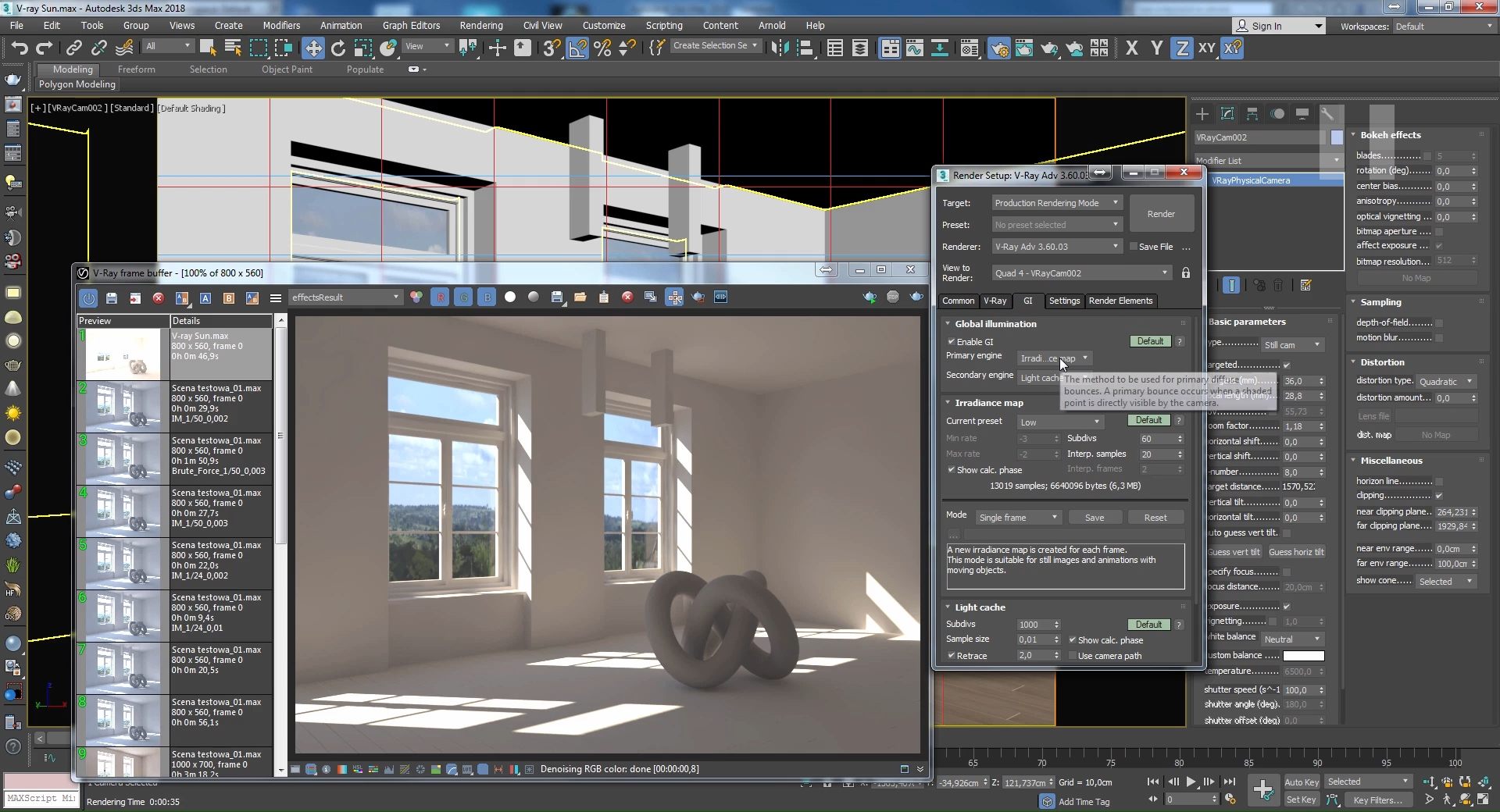The height and width of the screenshot is (812, 1500).
Task: Toggle green channel in V-Ray frame buffer
Action: coord(463,297)
